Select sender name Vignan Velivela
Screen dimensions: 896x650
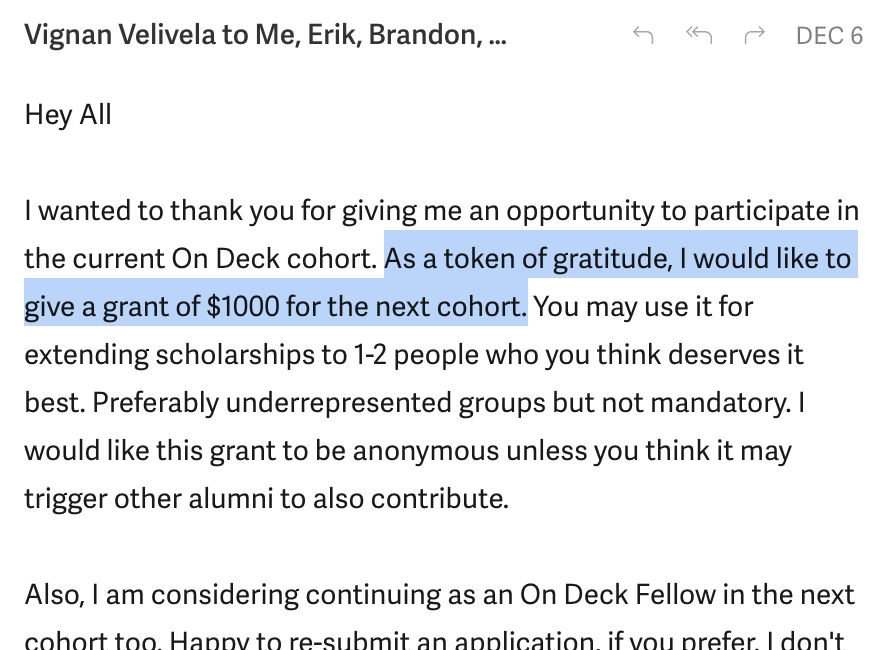[x=120, y=35]
